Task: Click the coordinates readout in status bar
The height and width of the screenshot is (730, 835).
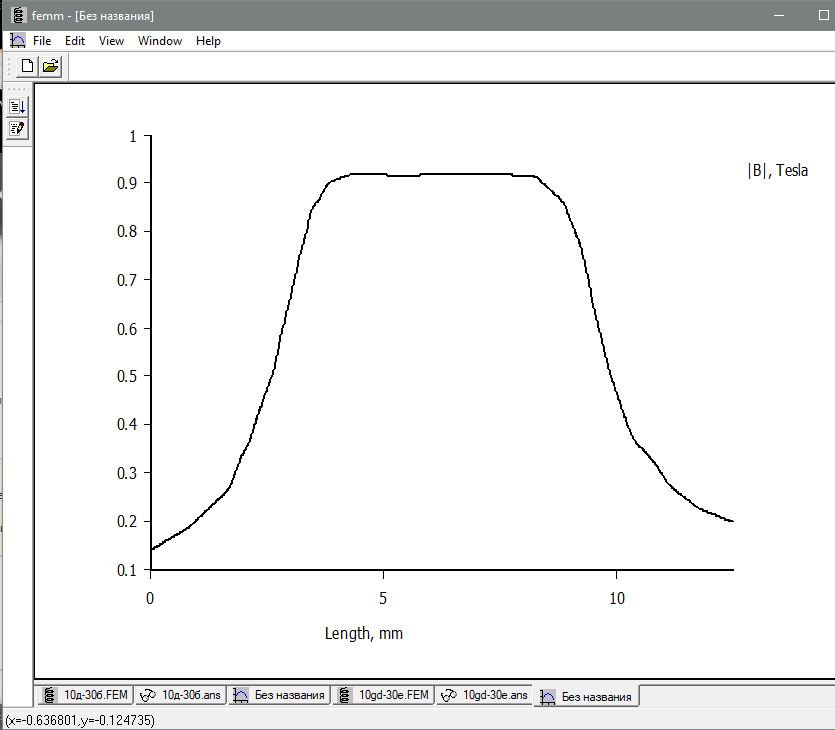Action: coord(80,720)
